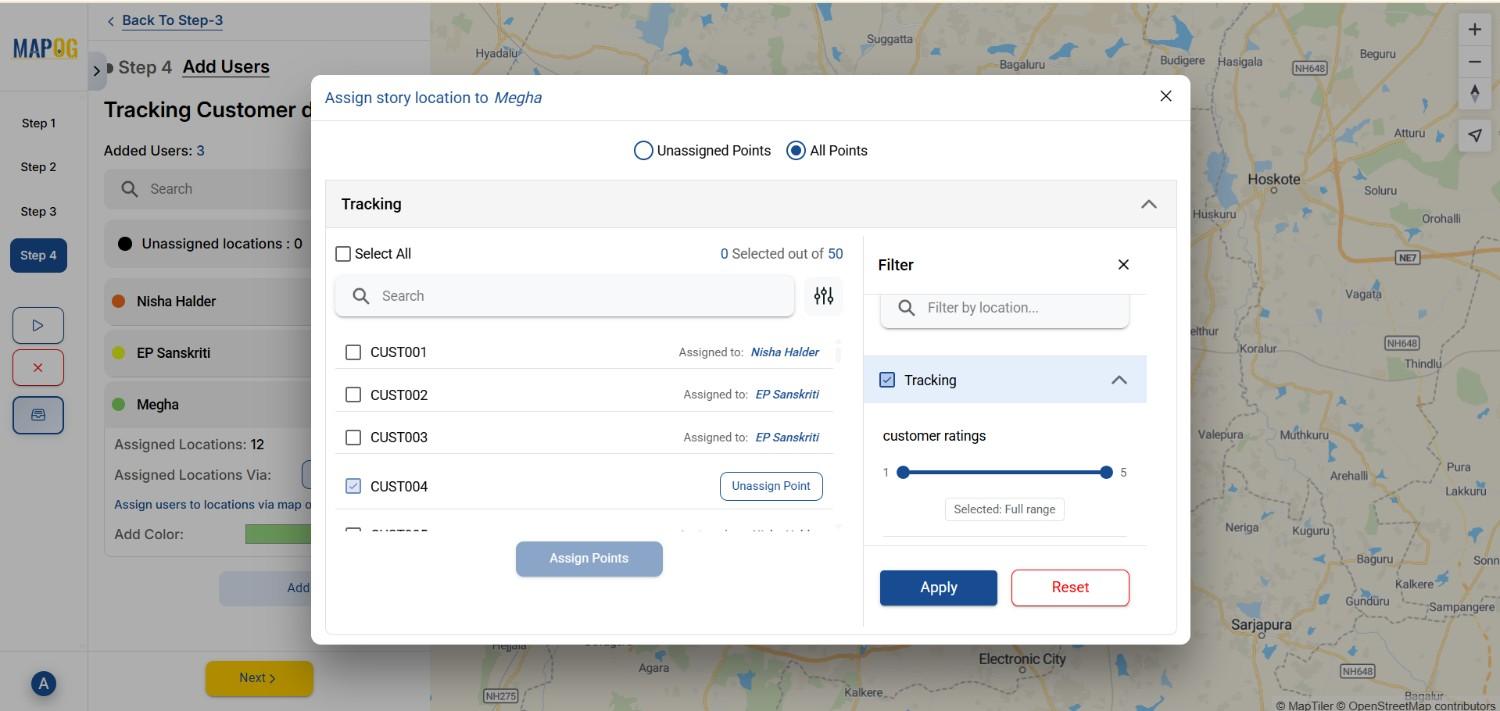Select the Unassigned Points radio button
Screen dimensions: 1500x711
point(642,150)
